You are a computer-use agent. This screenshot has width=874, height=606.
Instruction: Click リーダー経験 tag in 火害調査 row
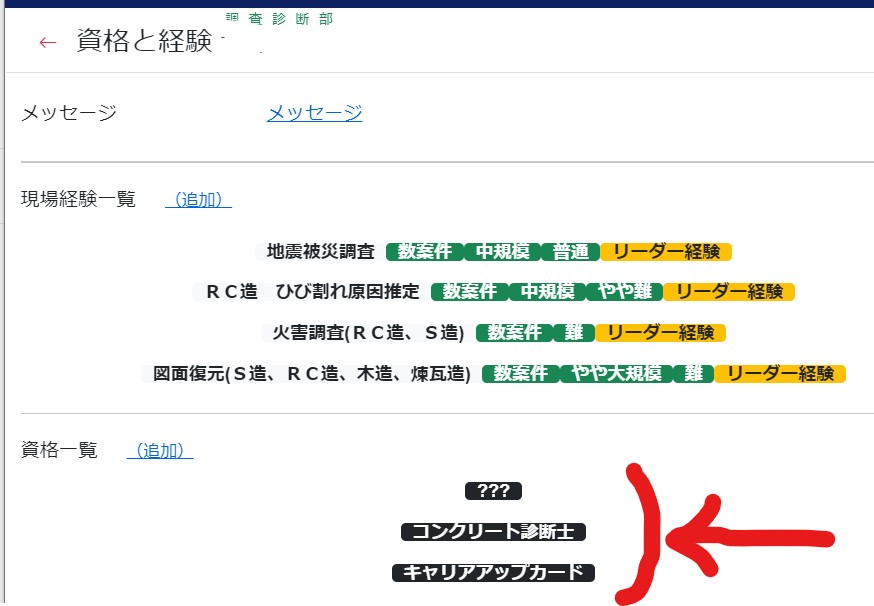click(661, 333)
